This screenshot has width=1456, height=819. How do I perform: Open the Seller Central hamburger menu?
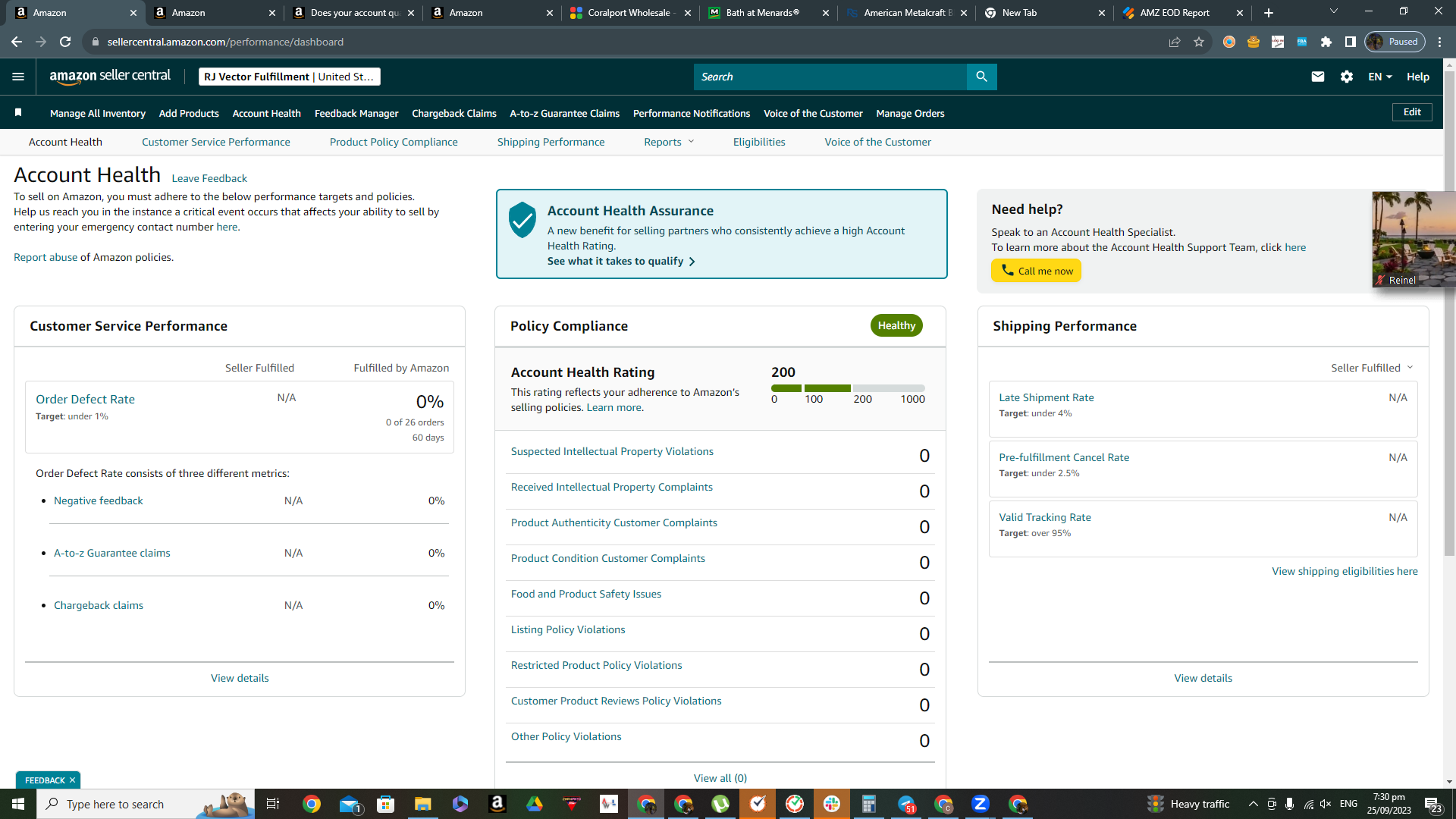[x=18, y=77]
